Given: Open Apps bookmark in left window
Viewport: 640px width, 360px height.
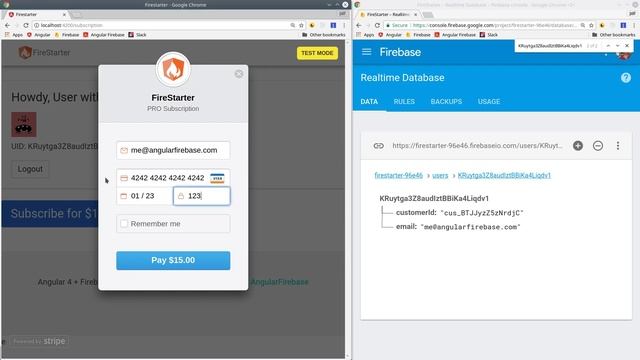Looking at the screenshot, I should click(x=14, y=35).
